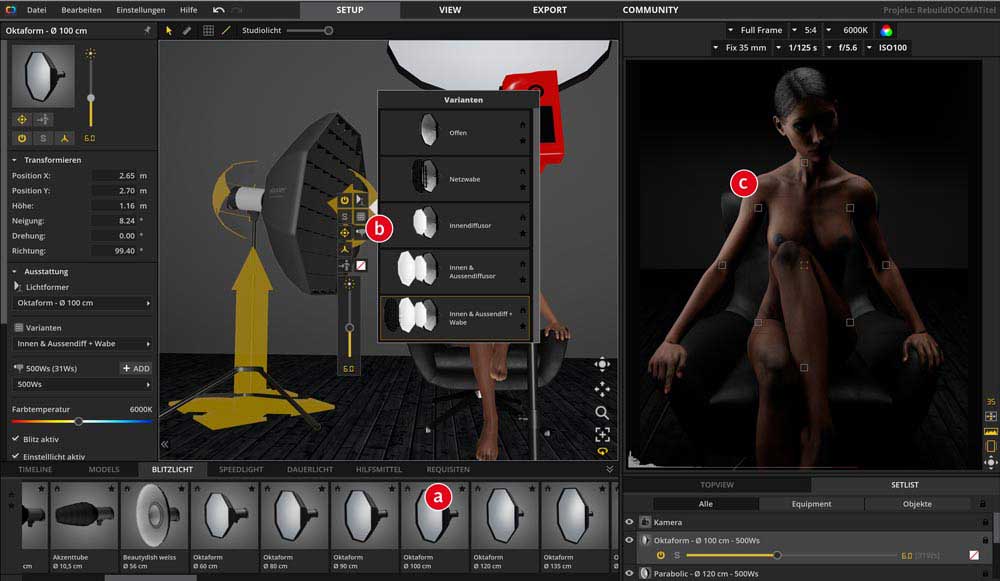The height and width of the screenshot is (581, 1000).
Task: Switch to the SPEEDLIGHT tab
Action: [x=240, y=469]
